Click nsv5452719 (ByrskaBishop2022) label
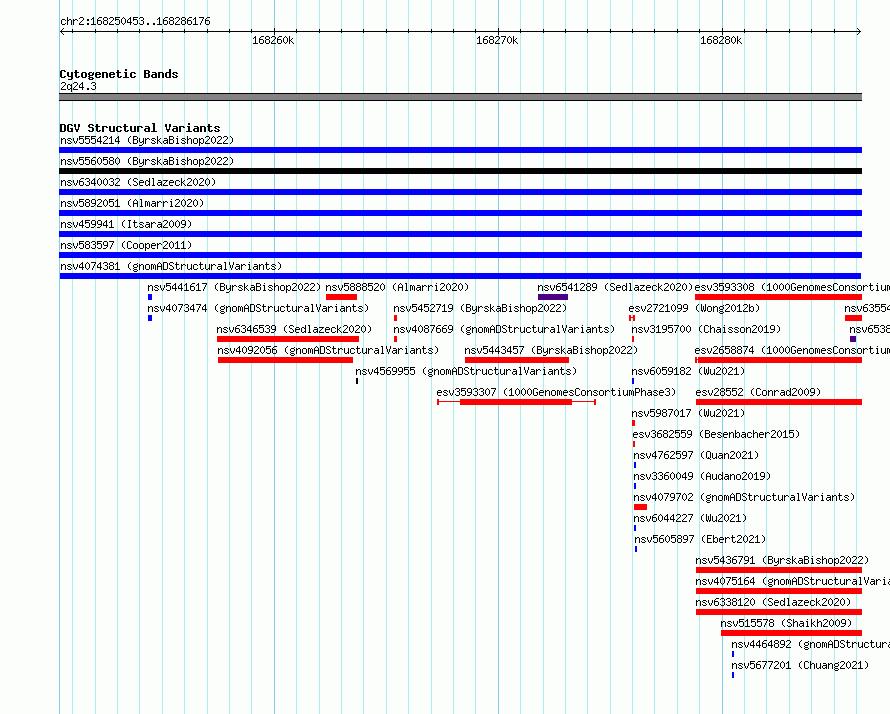The image size is (890, 714). click(480, 308)
